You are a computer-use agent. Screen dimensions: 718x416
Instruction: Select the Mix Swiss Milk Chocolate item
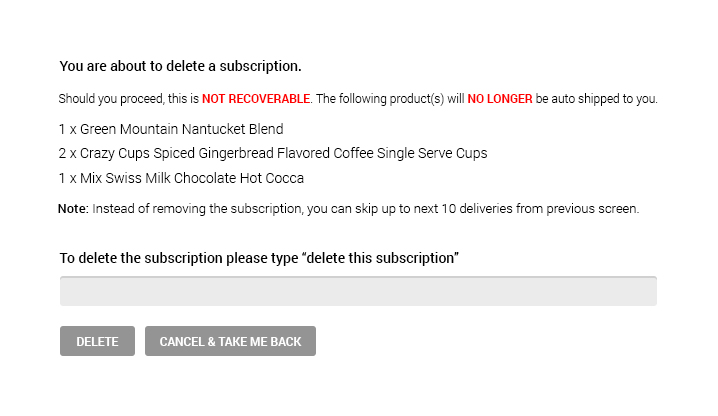tap(181, 178)
